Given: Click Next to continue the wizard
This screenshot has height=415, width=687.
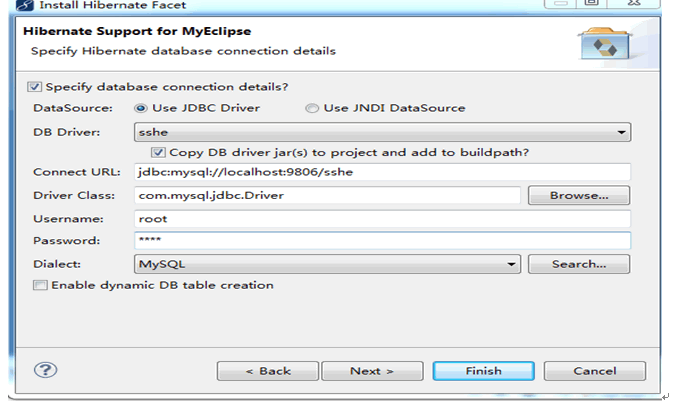Looking at the screenshot, I should 372,371.
